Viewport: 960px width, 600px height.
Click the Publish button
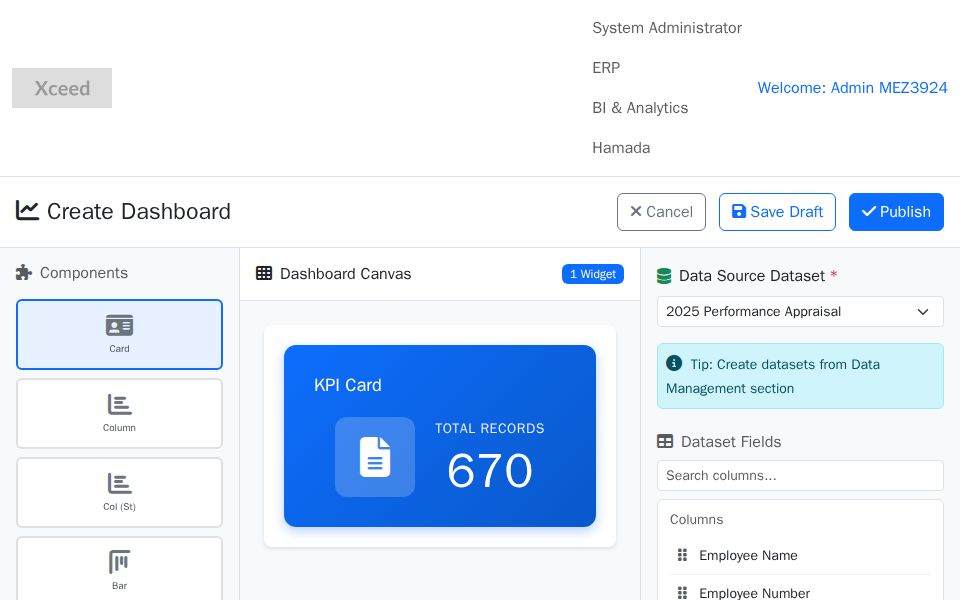coord(896,211)
